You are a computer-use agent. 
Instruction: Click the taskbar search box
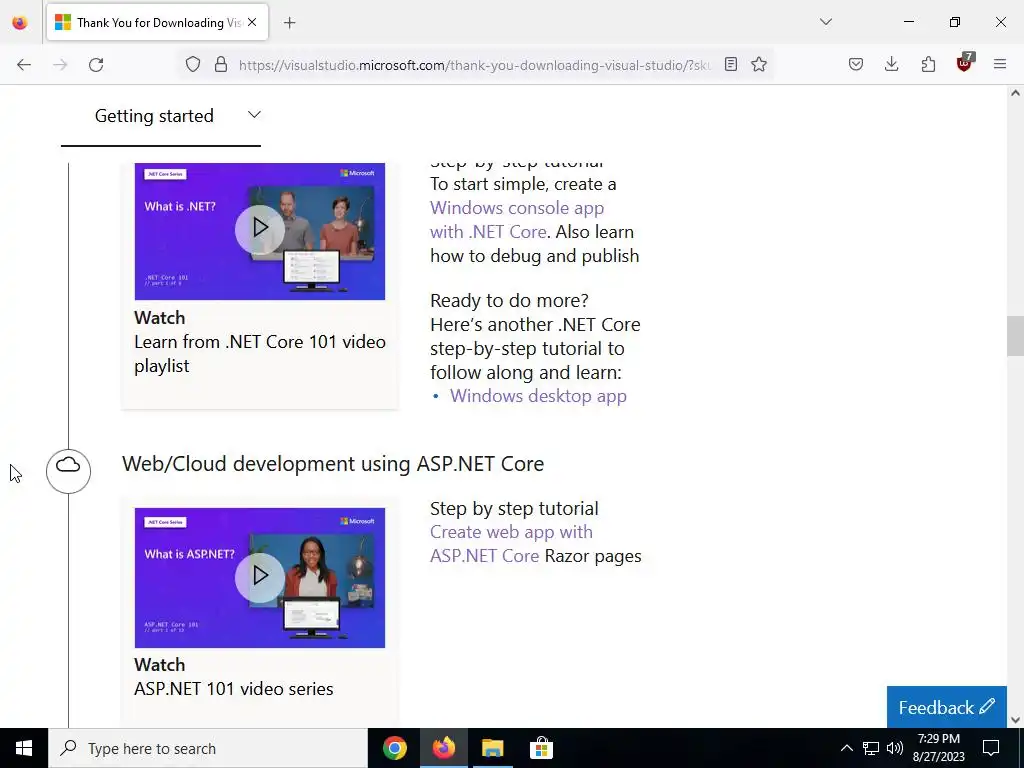tap(208, 748)
